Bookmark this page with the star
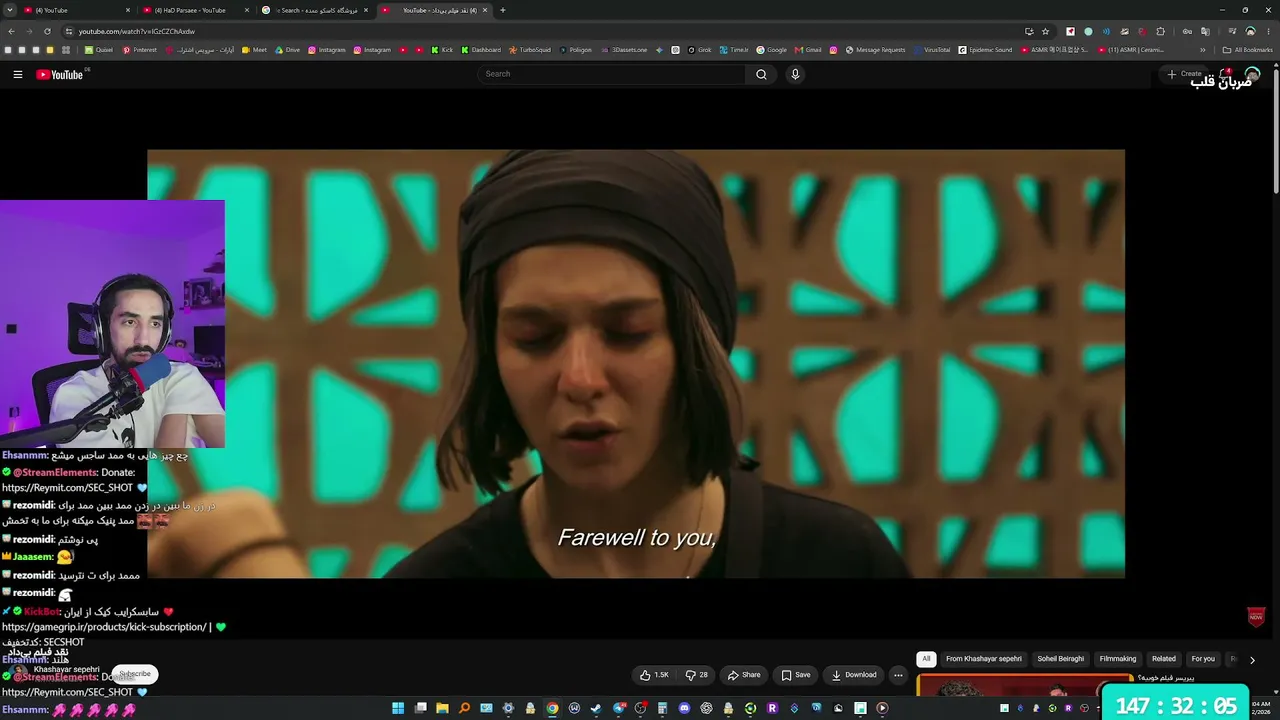Screen dimensions: 1280x720 point(1045,31)
